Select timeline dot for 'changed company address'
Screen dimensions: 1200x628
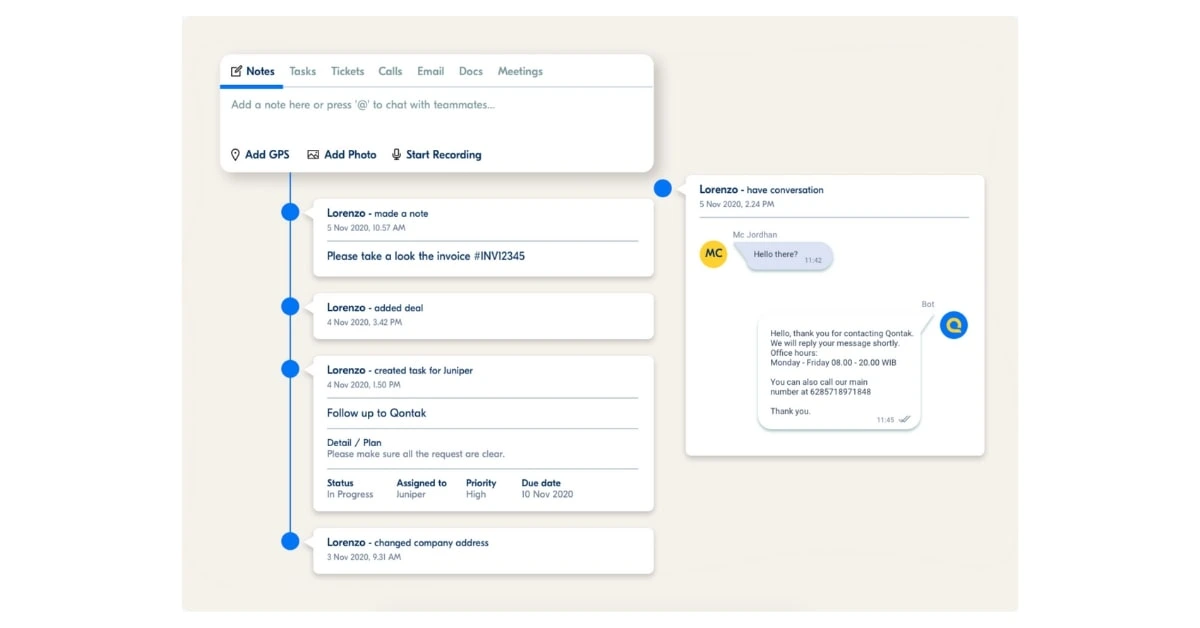click(290, 541)
